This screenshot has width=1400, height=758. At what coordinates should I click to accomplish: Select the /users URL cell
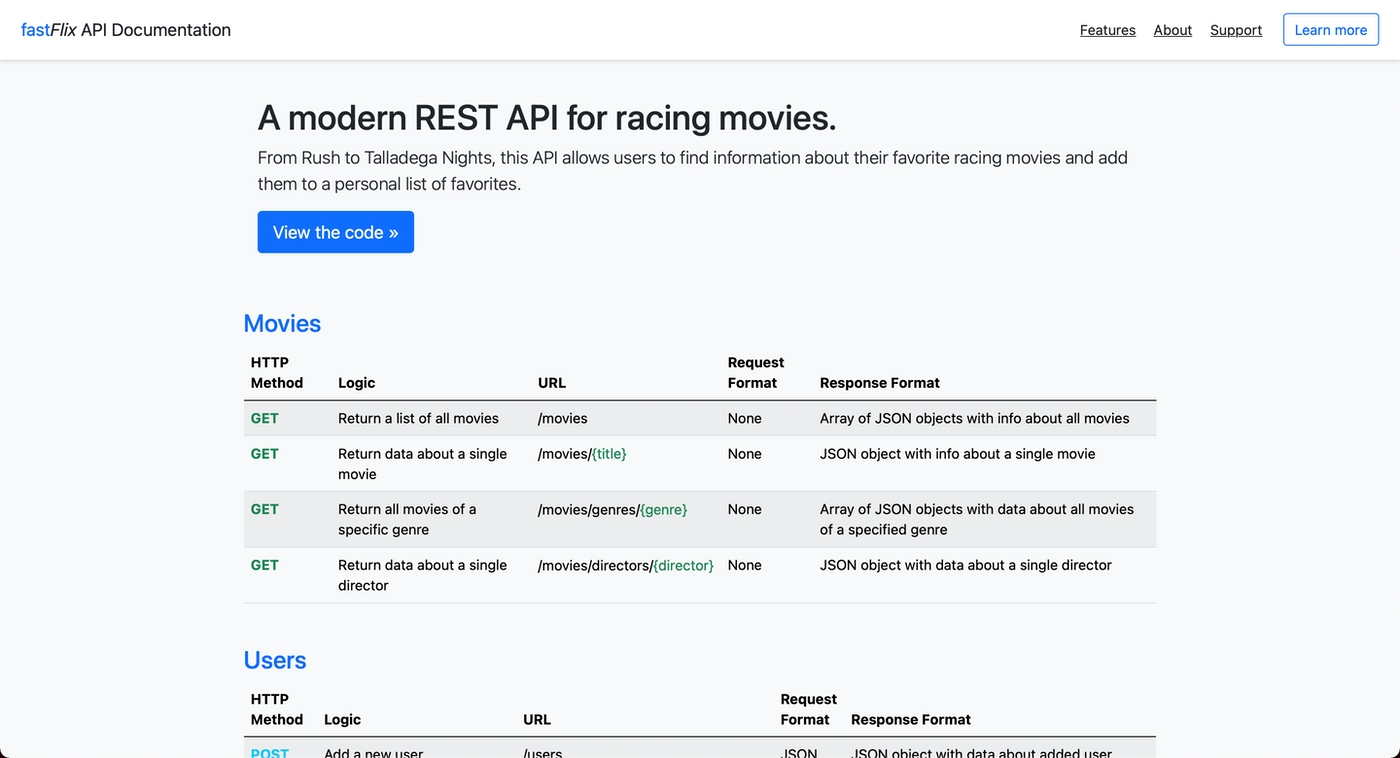pos(543,752)
